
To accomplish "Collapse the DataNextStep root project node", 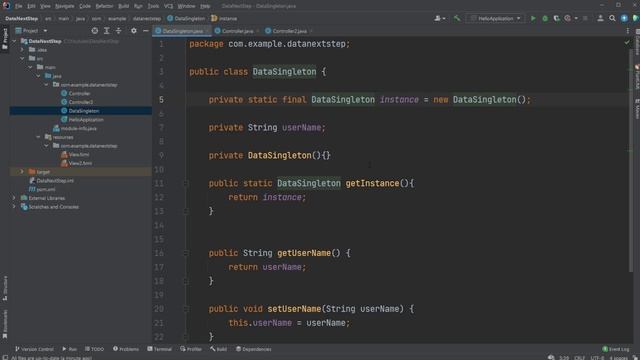I will pyautogui.click(x=14, y=41).
